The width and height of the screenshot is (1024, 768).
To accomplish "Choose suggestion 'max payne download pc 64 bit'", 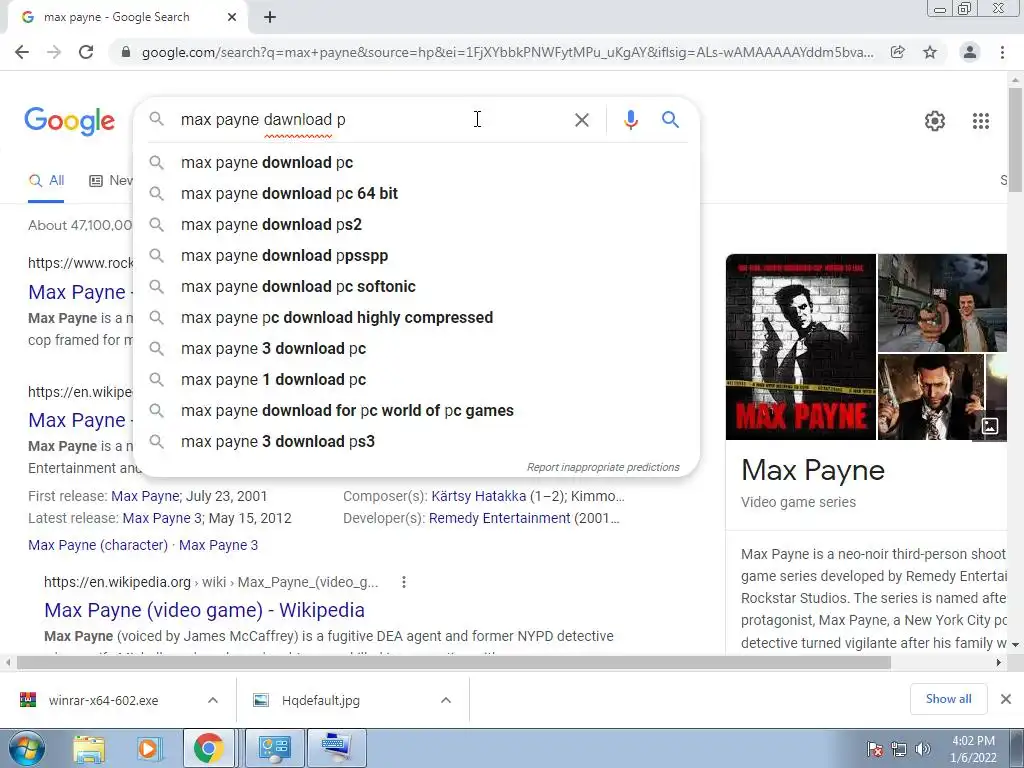I will coord(416,193).
